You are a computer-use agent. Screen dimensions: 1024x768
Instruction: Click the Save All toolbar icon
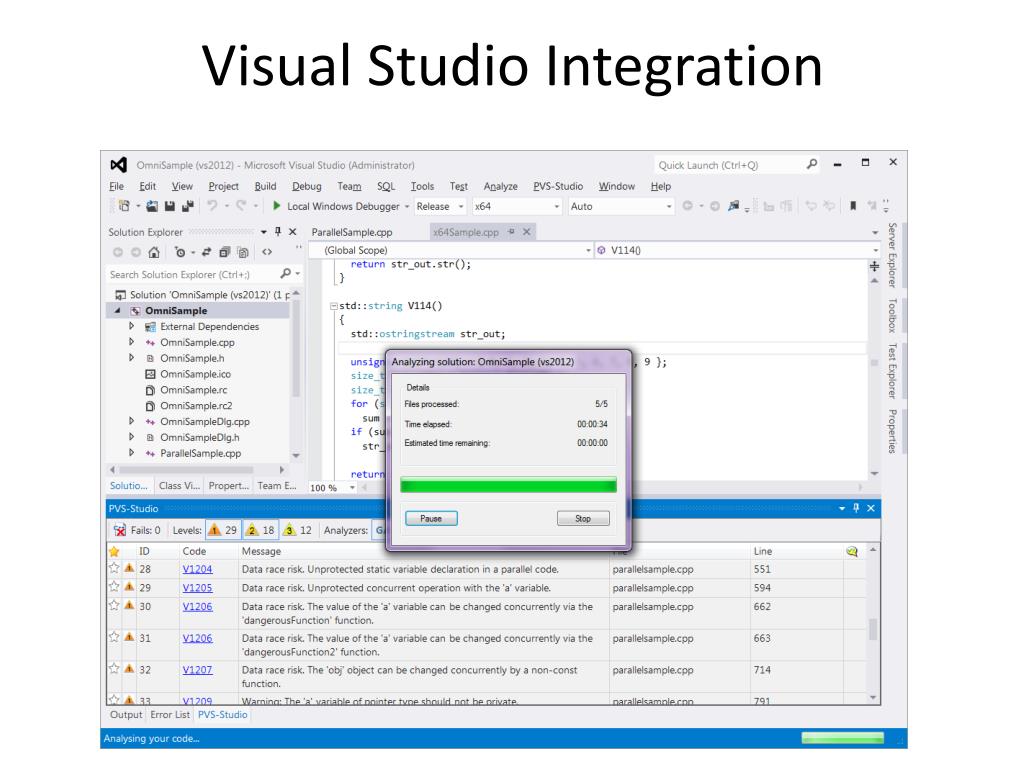[x=188, y=206]
